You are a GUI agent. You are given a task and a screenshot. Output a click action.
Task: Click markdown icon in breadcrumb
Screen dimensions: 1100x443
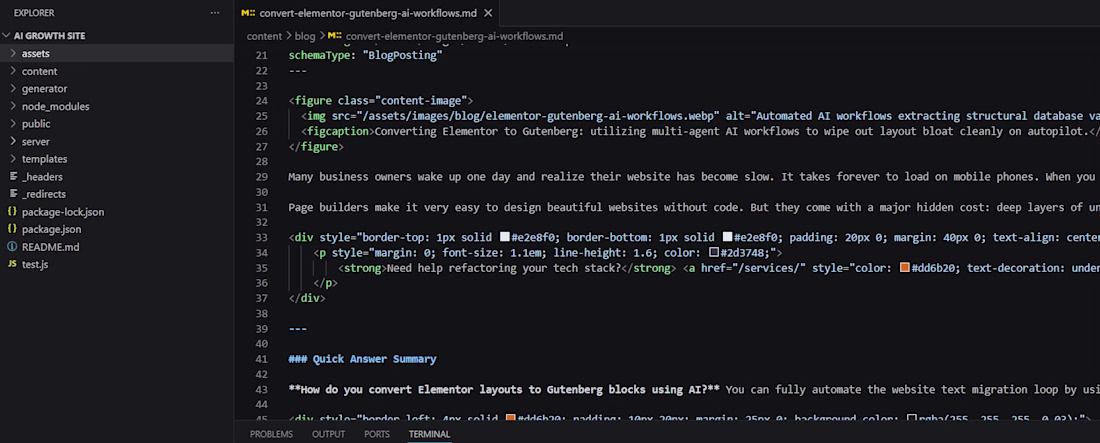coord(335,36)
